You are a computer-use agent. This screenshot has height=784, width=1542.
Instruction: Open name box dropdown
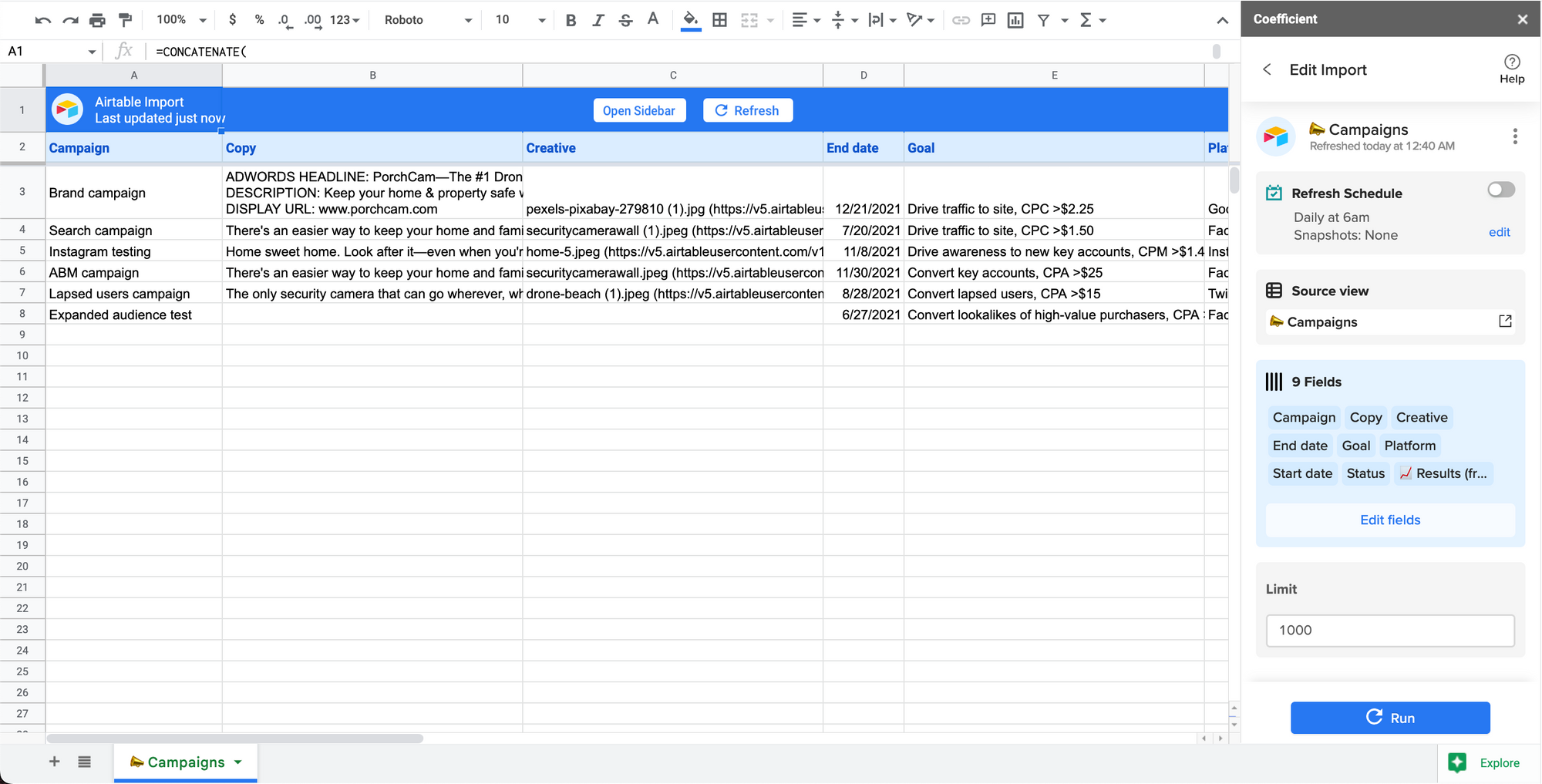click(92, 52)
